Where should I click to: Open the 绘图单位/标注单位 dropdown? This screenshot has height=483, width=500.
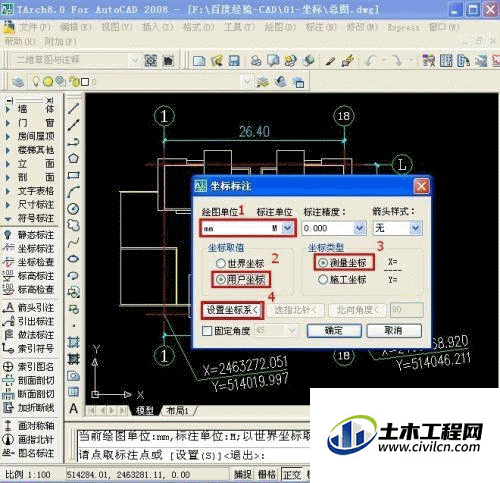coord(287,228)
